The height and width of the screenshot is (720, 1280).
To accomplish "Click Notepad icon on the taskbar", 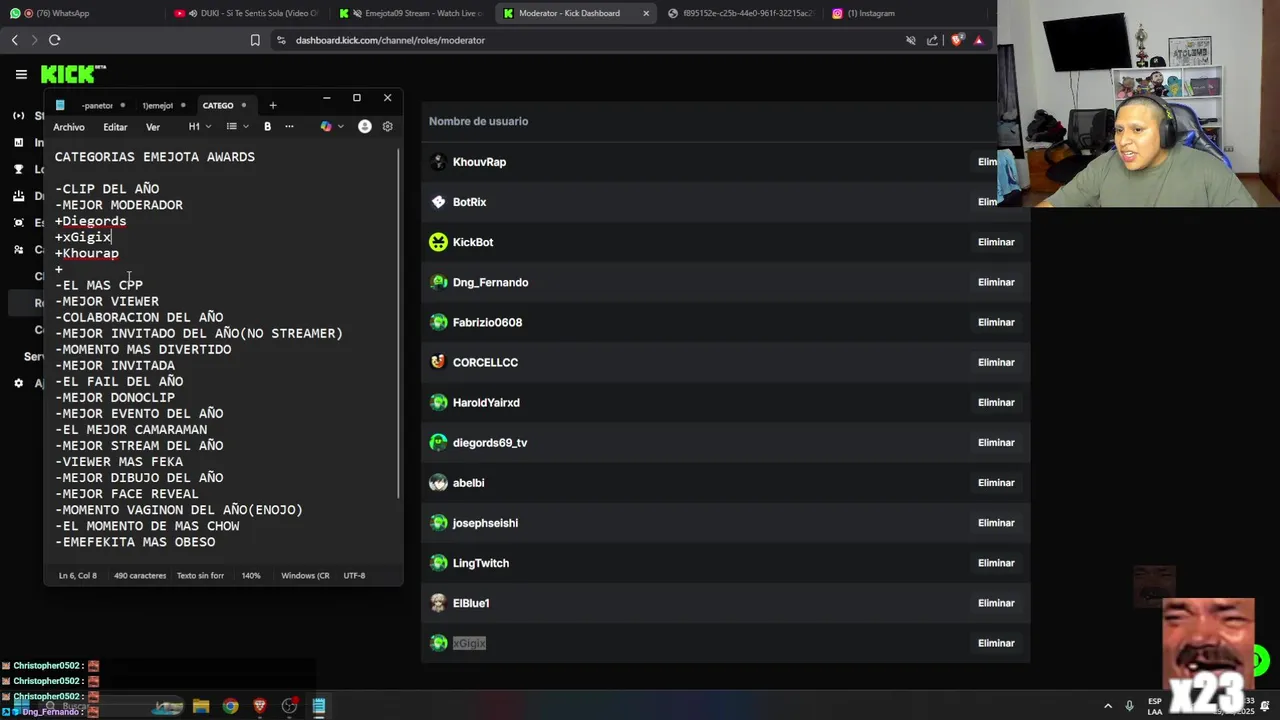I will click(x=319, y=706).
